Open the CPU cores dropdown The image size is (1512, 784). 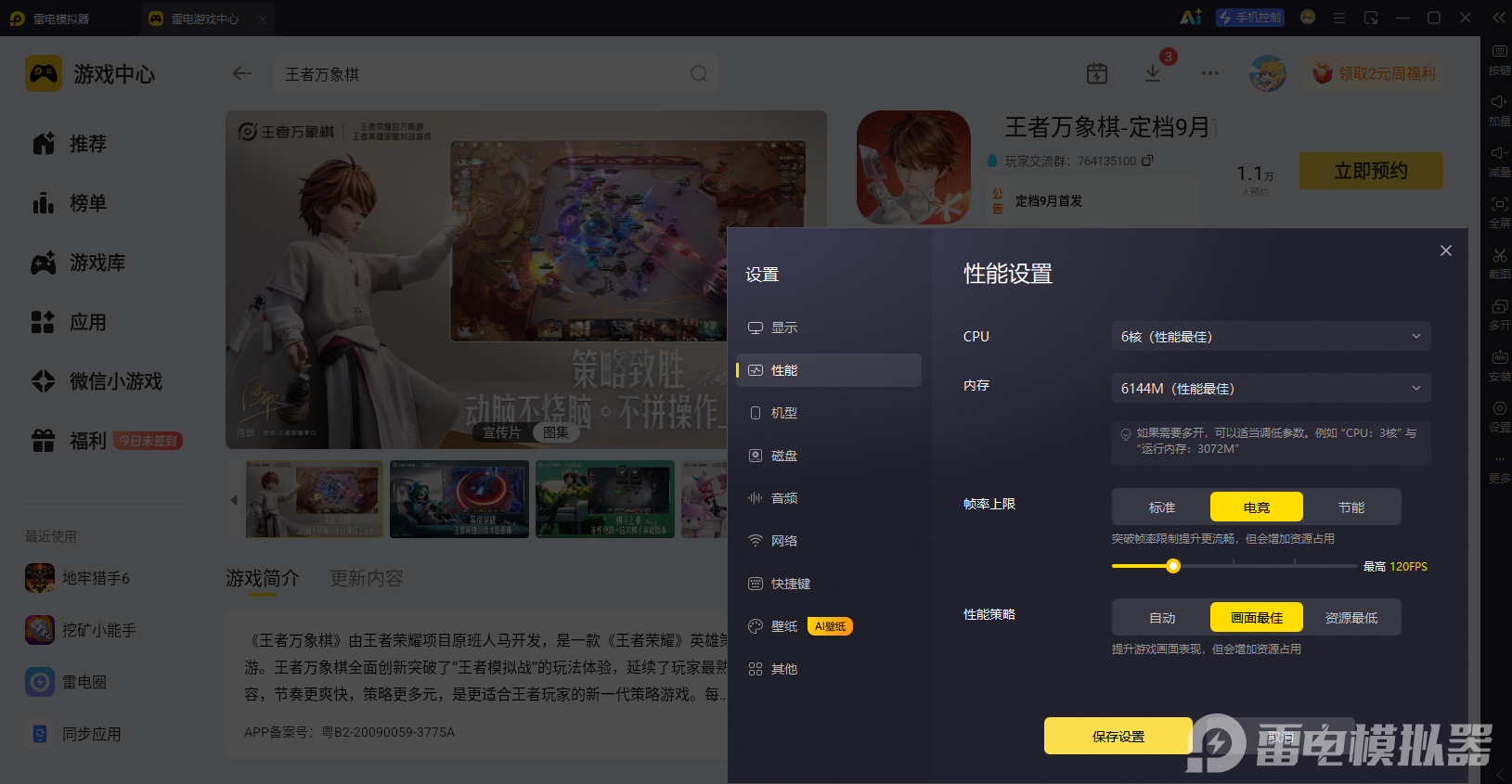click(1271, 337)
